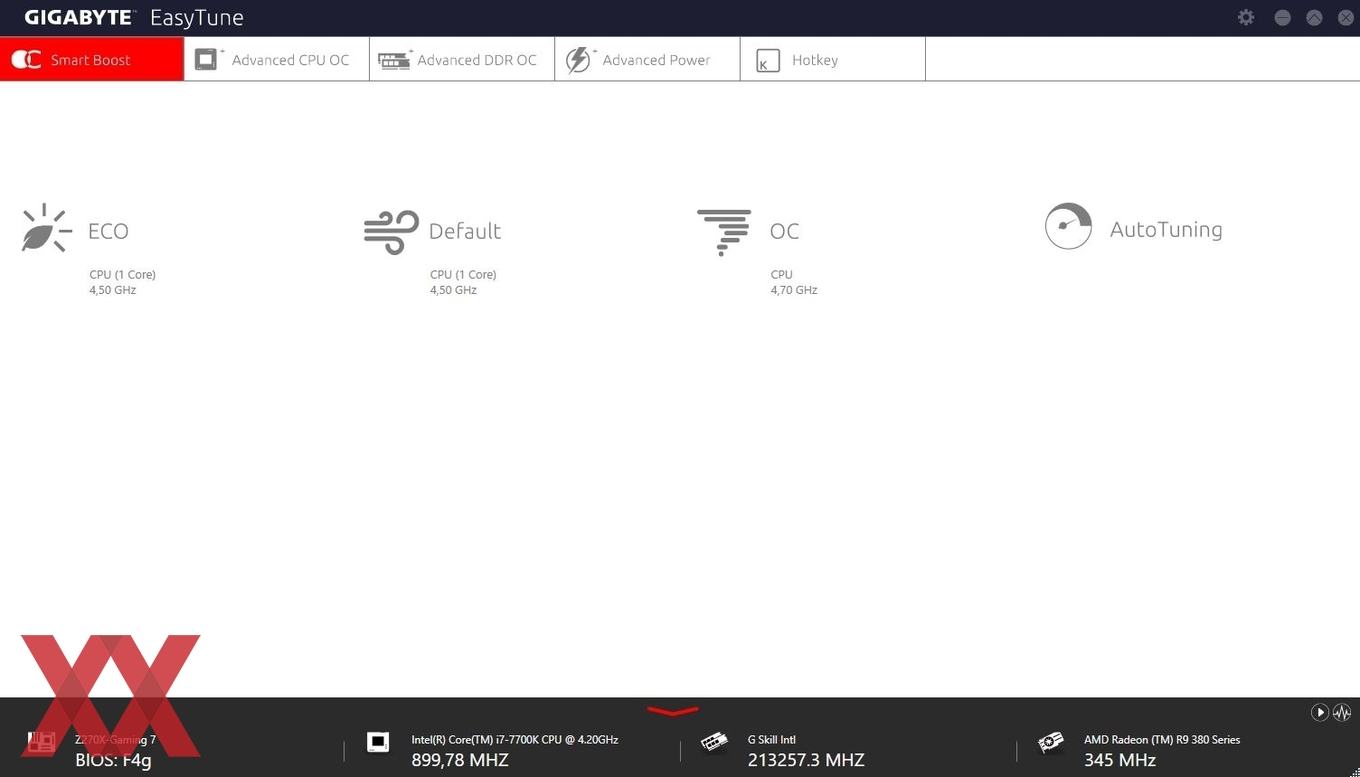
Task: Select the OC tornado icon
Action: click(724, 232)
